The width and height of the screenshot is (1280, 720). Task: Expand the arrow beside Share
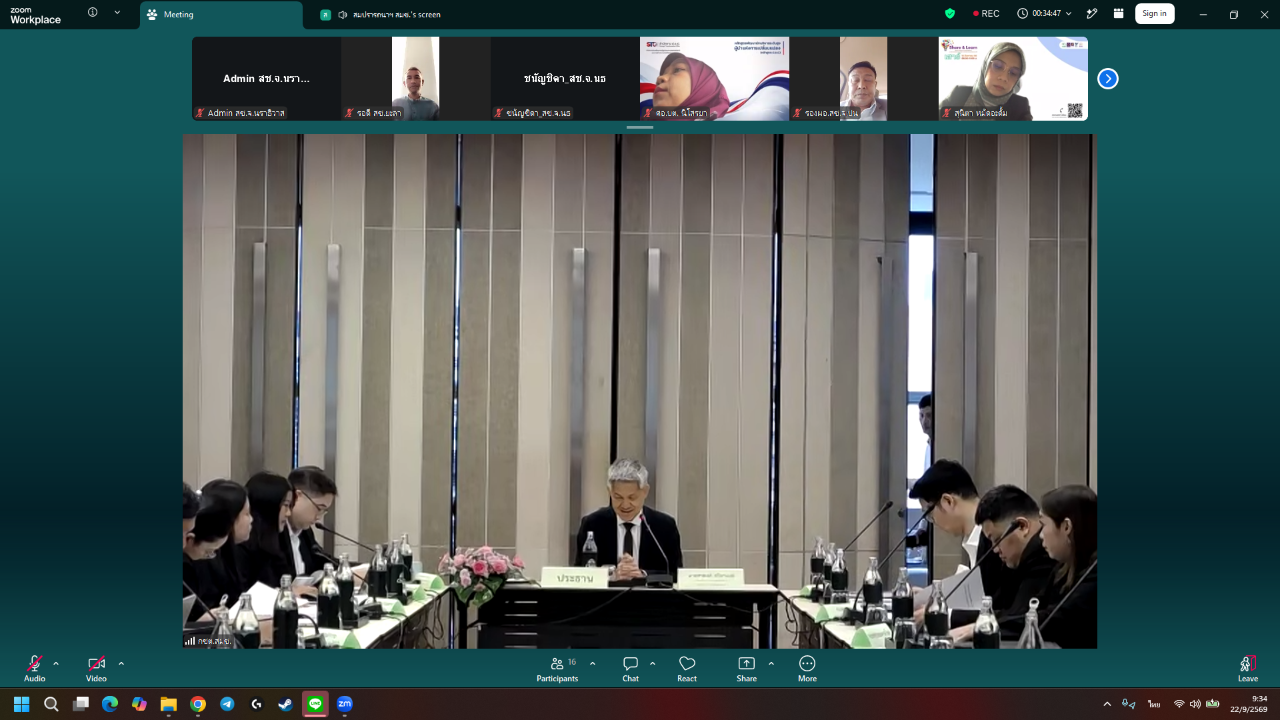pyautogui.click(x=771, y=663)
